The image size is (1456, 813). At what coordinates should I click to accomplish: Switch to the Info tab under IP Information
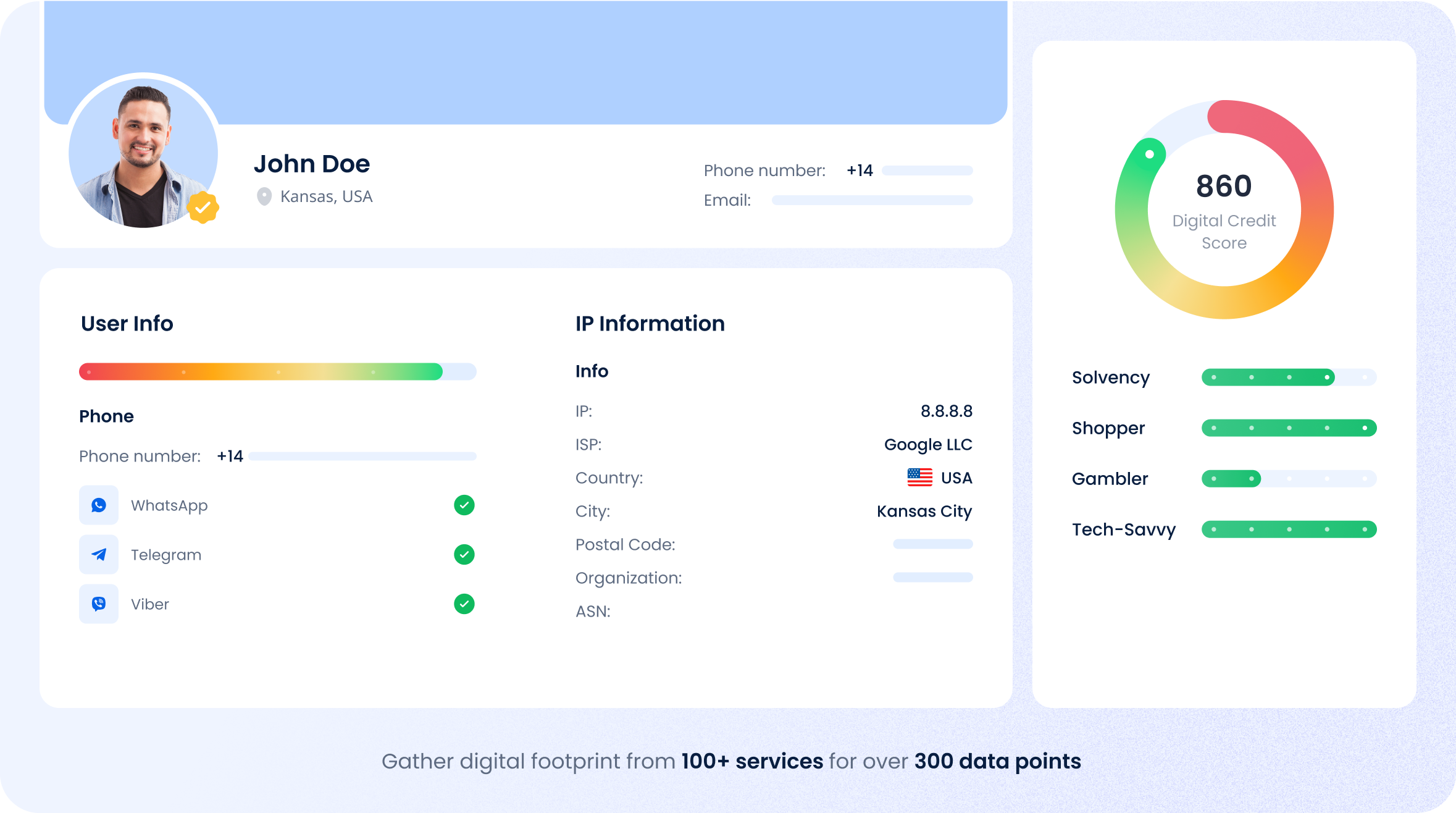tap(592, 371)
